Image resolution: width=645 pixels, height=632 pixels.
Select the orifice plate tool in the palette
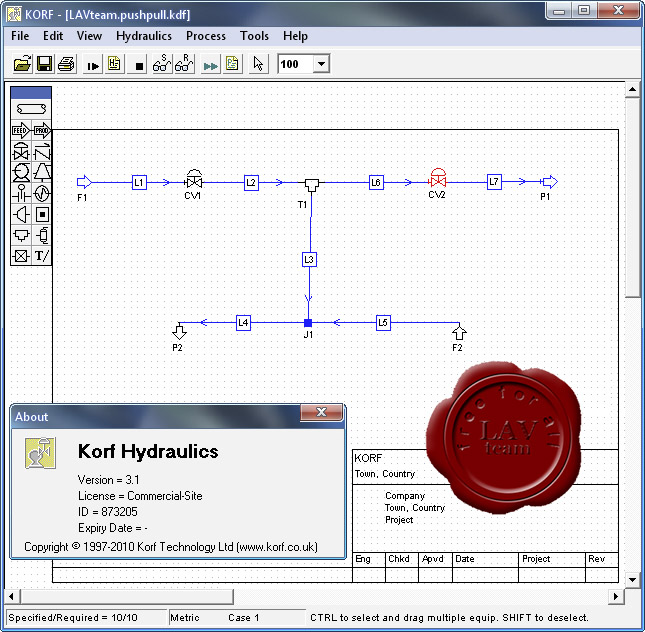pos(21,193)
